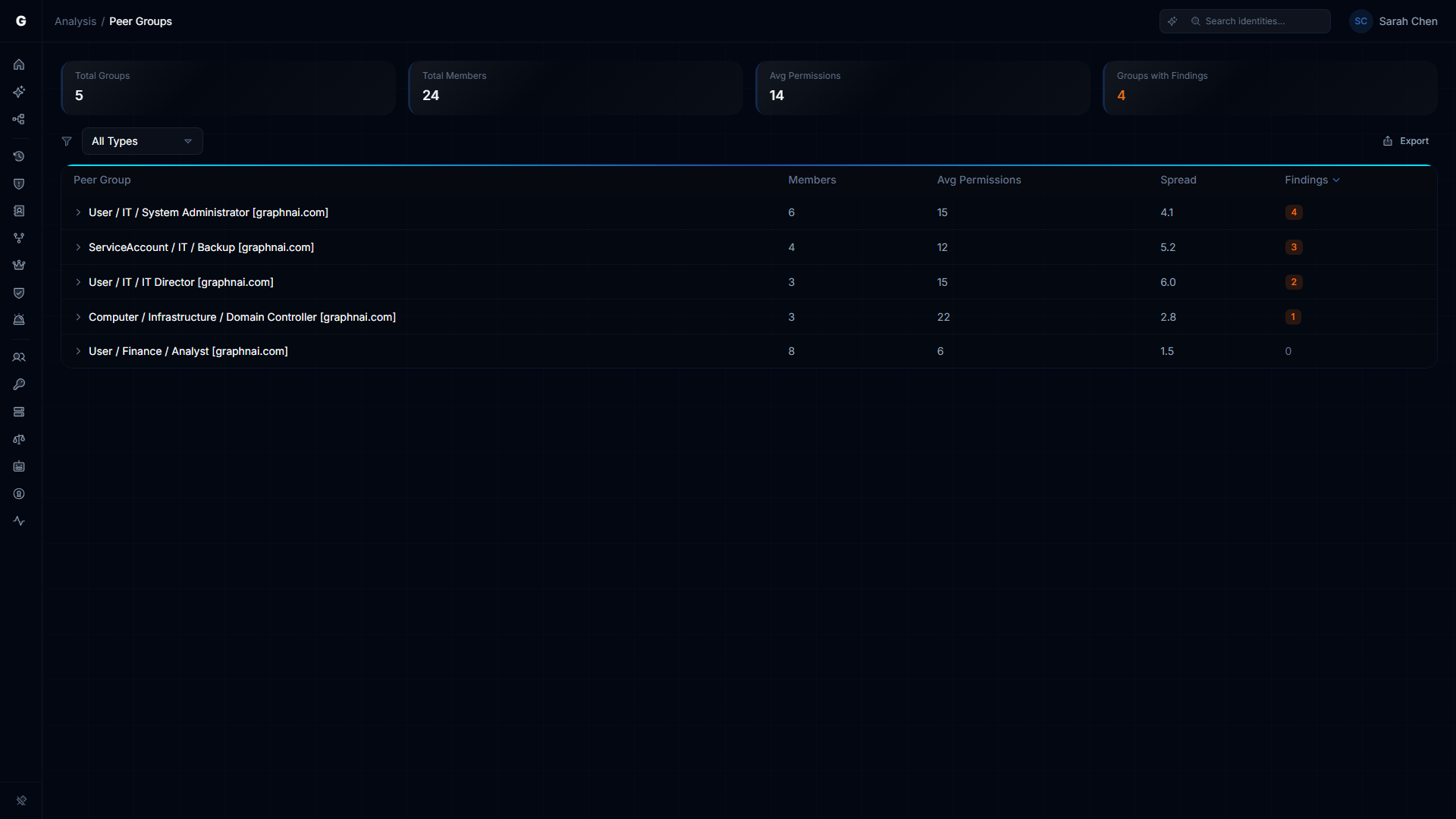Open the key credentials icon
Viewport: 1456px width, 819px height.
click(19, 384)
